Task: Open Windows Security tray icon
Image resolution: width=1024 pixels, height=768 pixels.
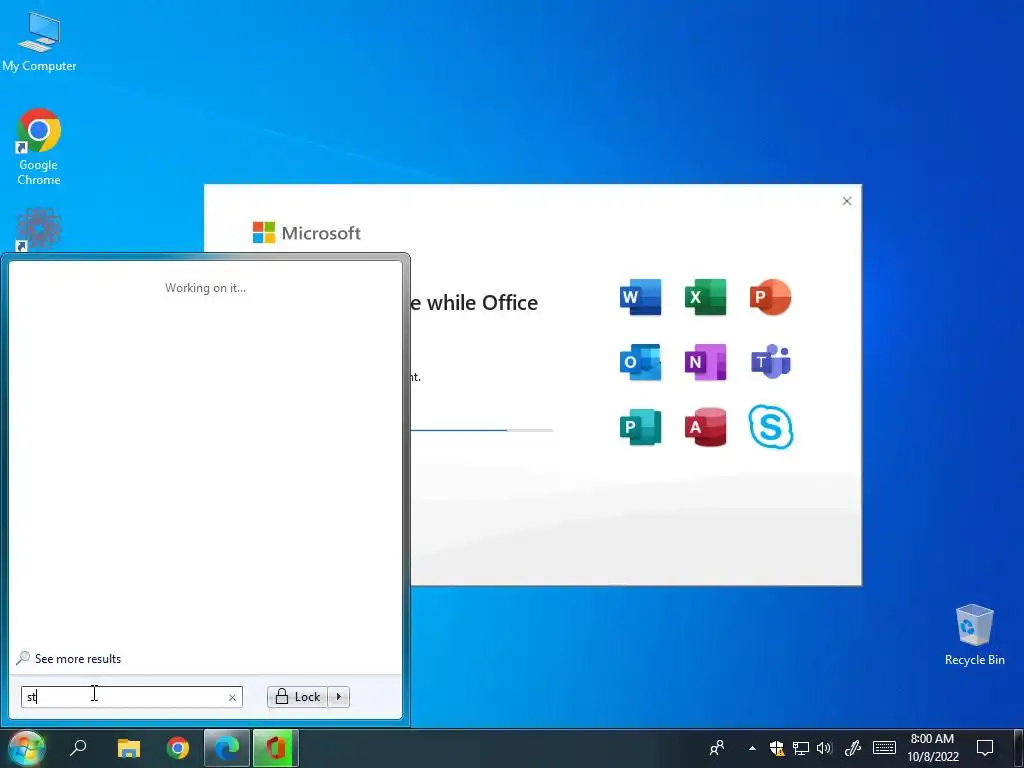Action: pos(776,748)
